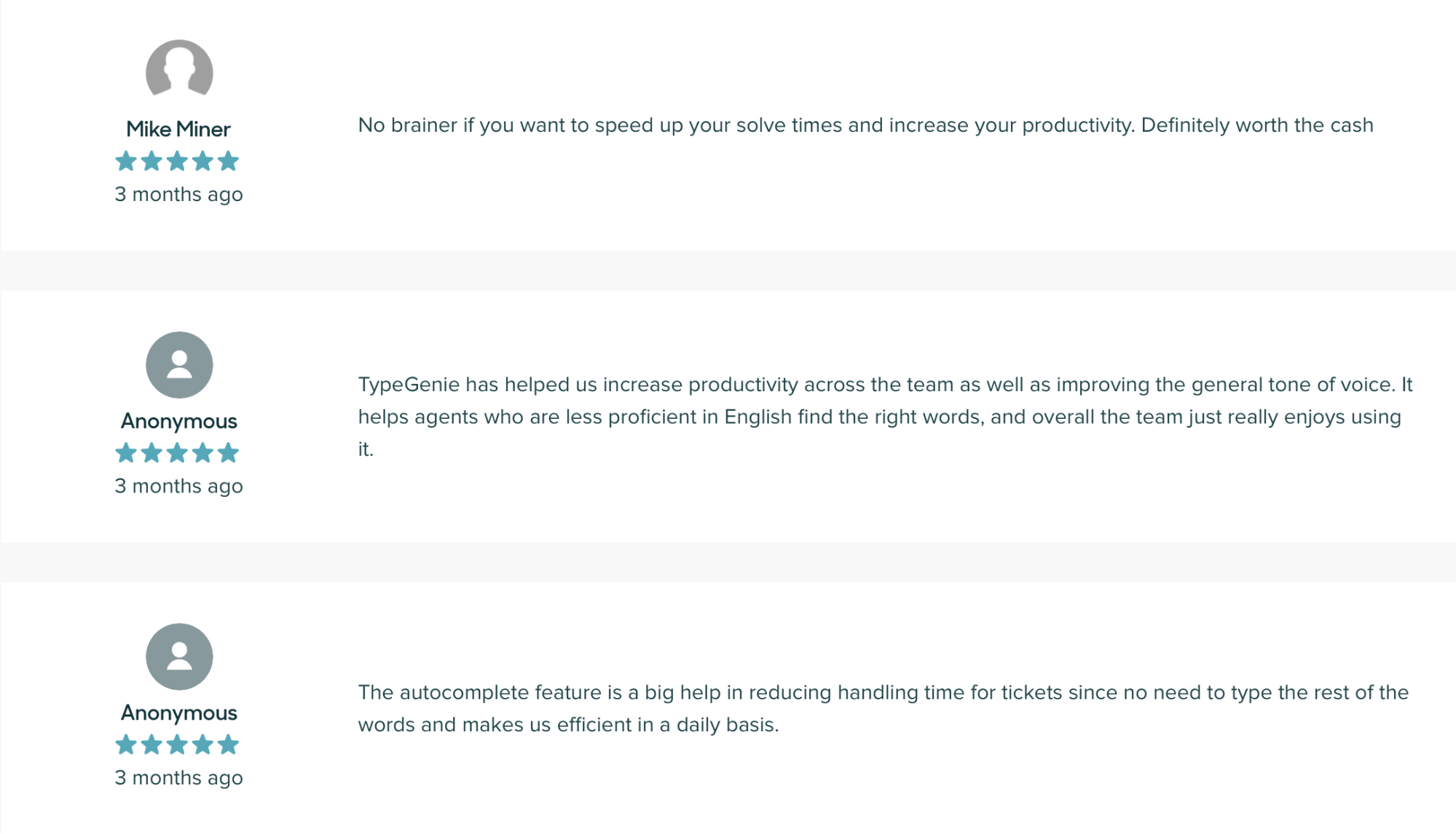Click the last review's star rating
The height and width of the screenshot is (834, 1456).
coord(177,744)
